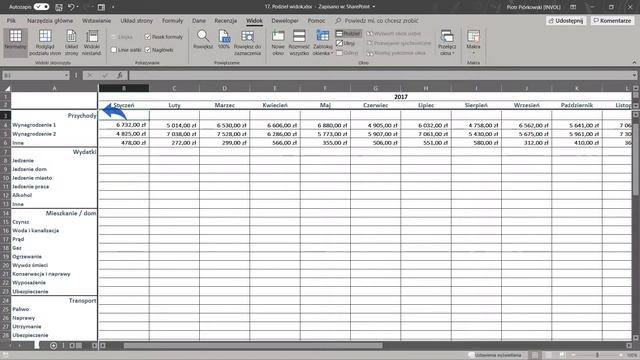Click the horizontal scrollbar of the right pane
The height and width of the screenshot is (360, 640).
tap(253, 346)
